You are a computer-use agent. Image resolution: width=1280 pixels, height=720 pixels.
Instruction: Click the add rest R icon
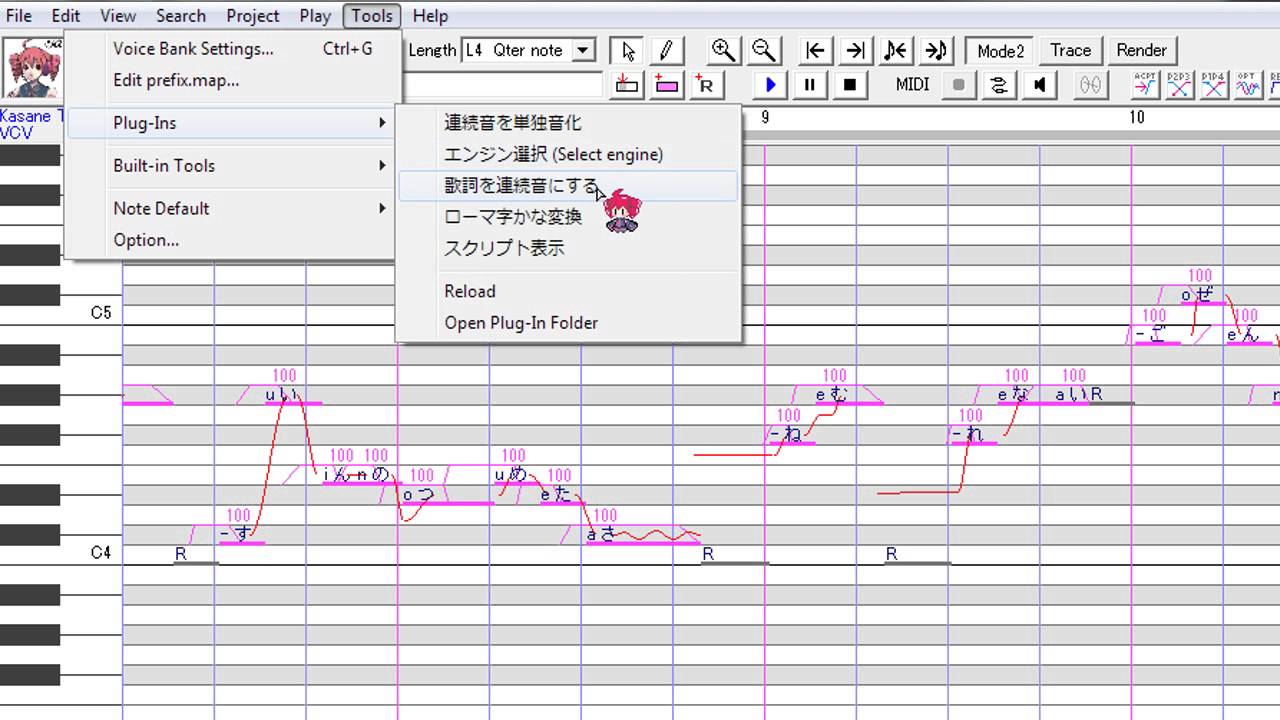(705, 84)
